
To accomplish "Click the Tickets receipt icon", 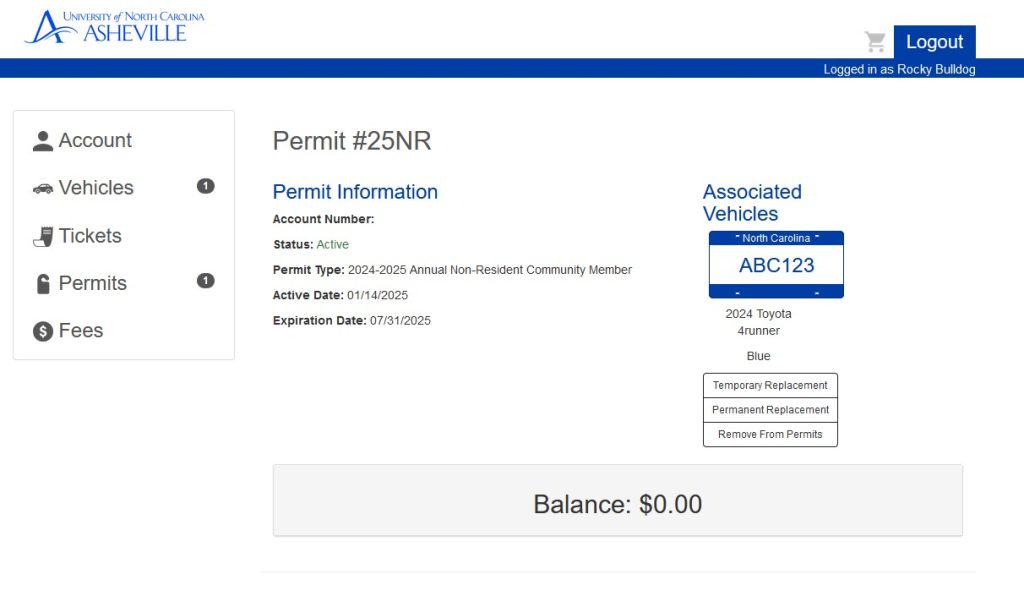I will pos(42,236).
